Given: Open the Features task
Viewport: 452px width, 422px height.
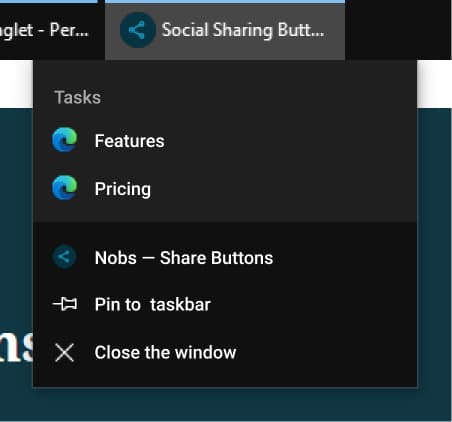Looking at the screenshot, I should pyautogui.click(x=225, y=140).
